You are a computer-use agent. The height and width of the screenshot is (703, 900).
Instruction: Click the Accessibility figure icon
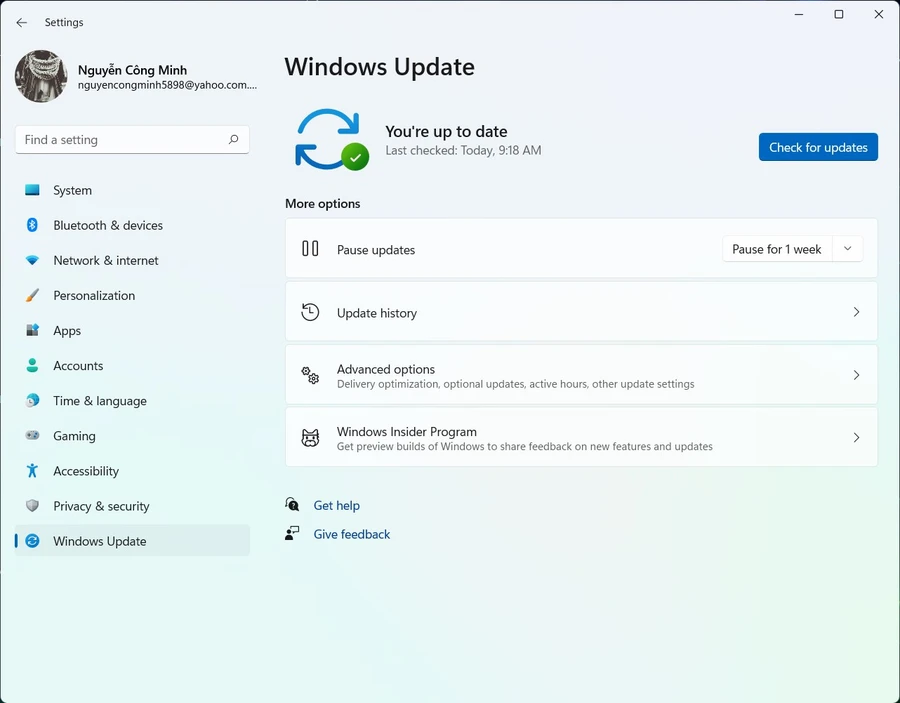click(x=32, y=471)
